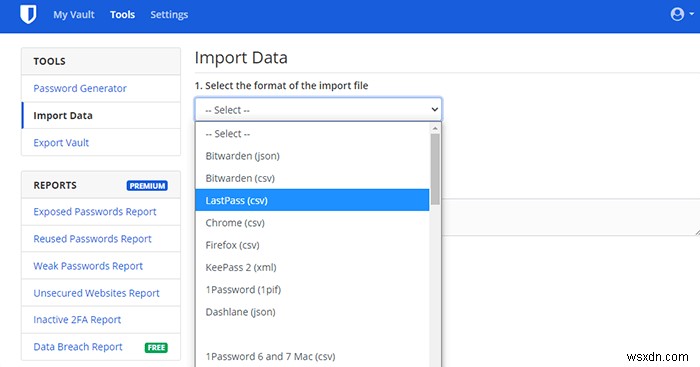
Task: Open Data Breach Report
Action: (78, 347)
